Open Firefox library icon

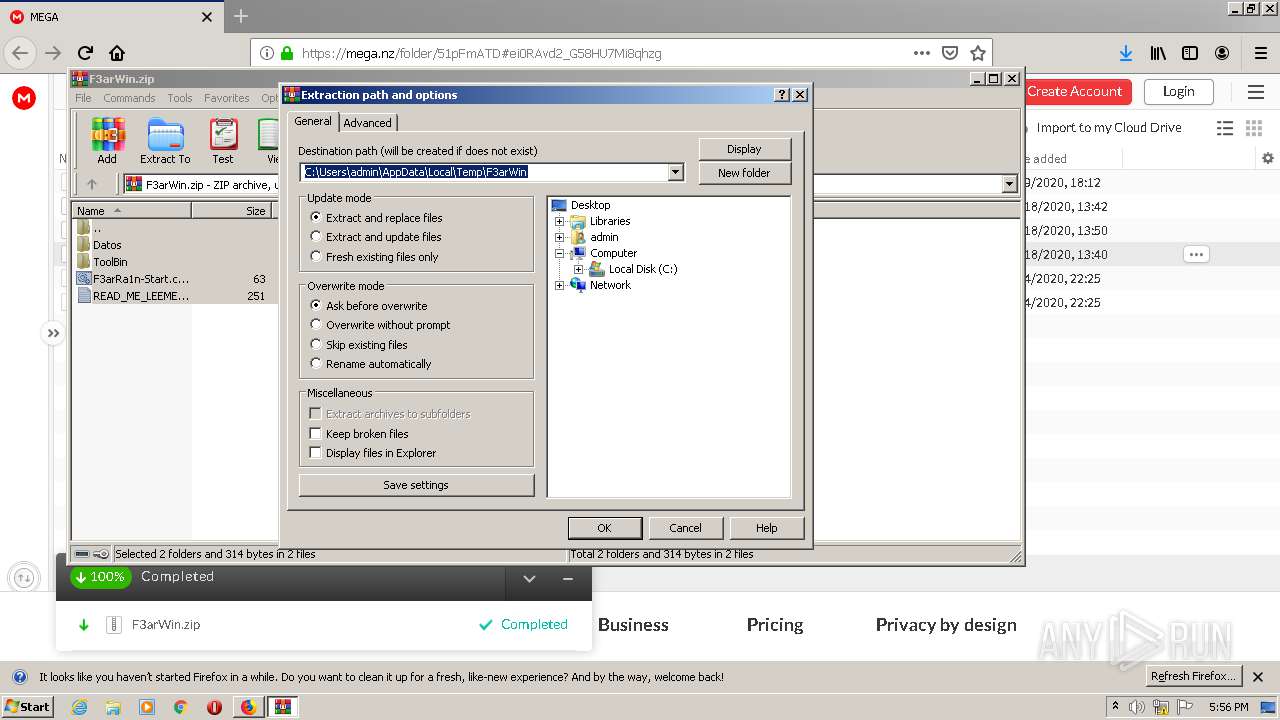tap(1158, 53)
